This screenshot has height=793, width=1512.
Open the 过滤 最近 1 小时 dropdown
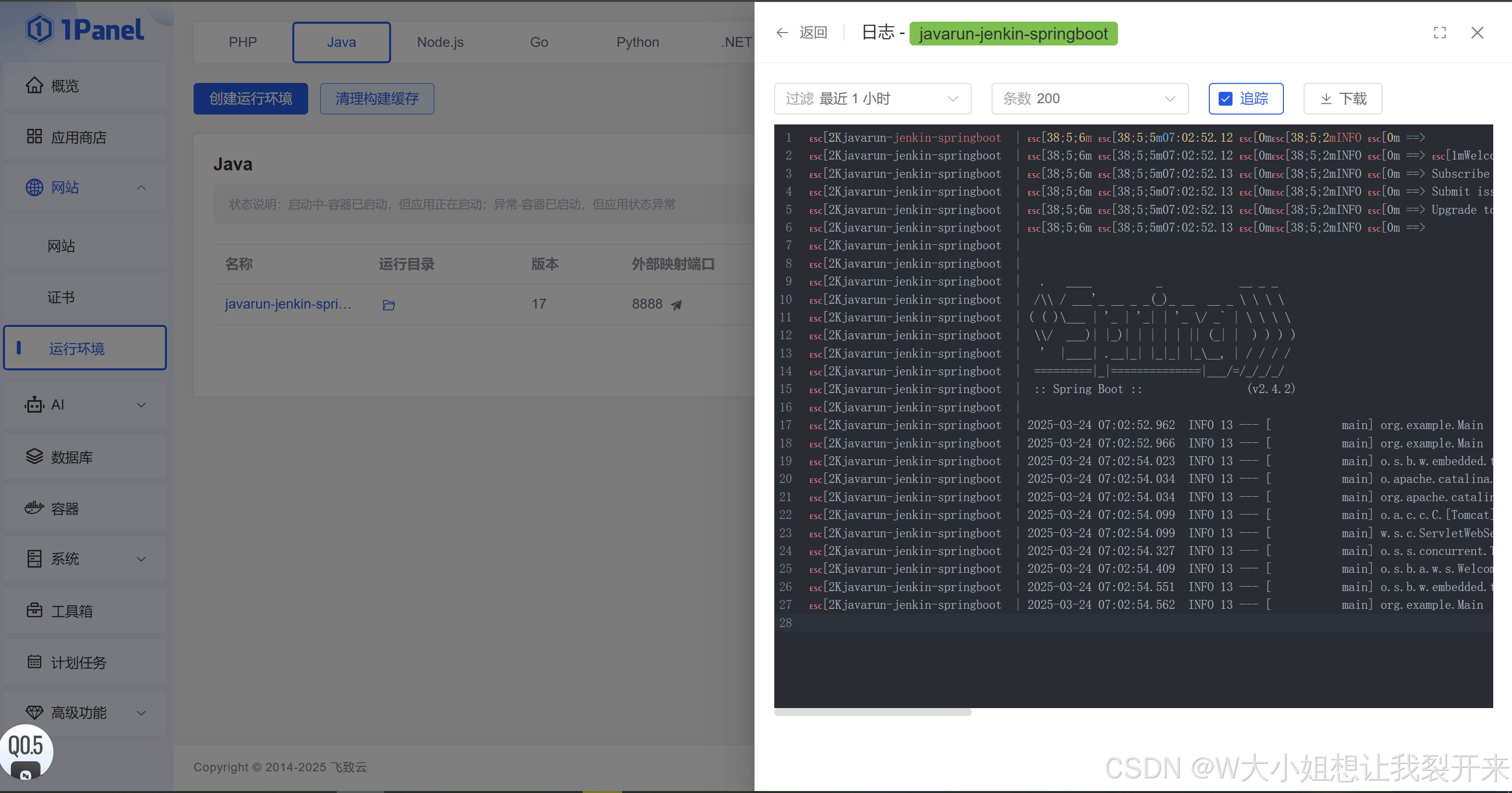[872, 99]
